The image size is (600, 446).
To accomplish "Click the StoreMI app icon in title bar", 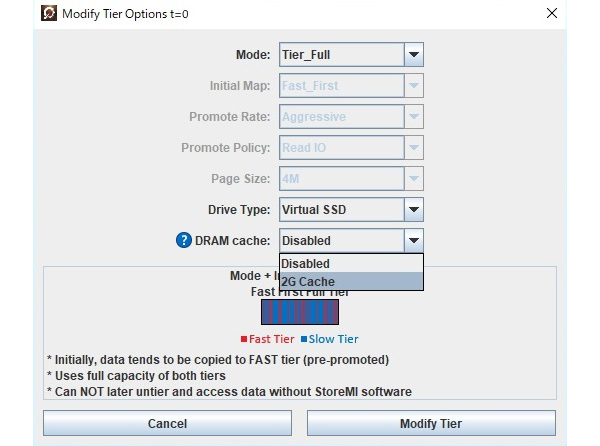I will [x=49, y=13].
